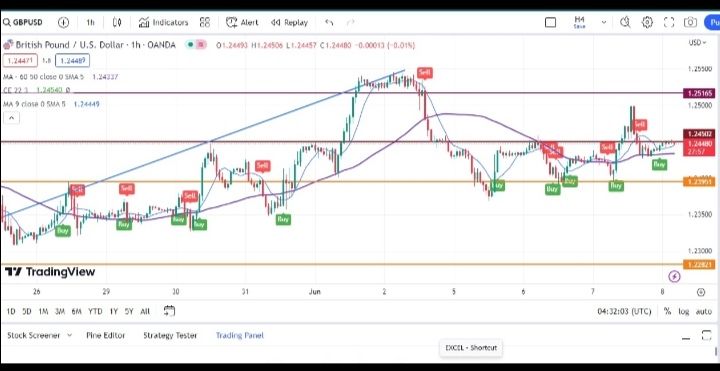The image size is (720, 371).
Task: Open the layout setup rectangle icon
Action: coord(550,22)
